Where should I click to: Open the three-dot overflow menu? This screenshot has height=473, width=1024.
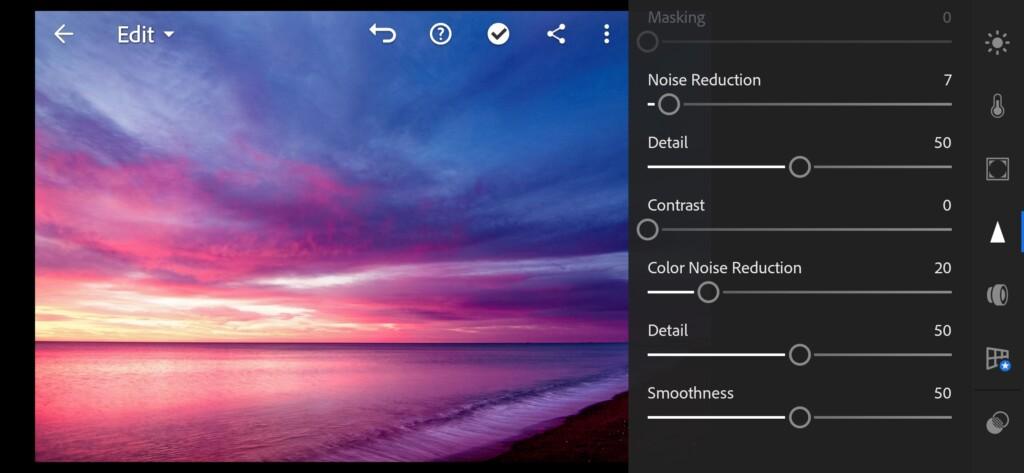(607, 34)
